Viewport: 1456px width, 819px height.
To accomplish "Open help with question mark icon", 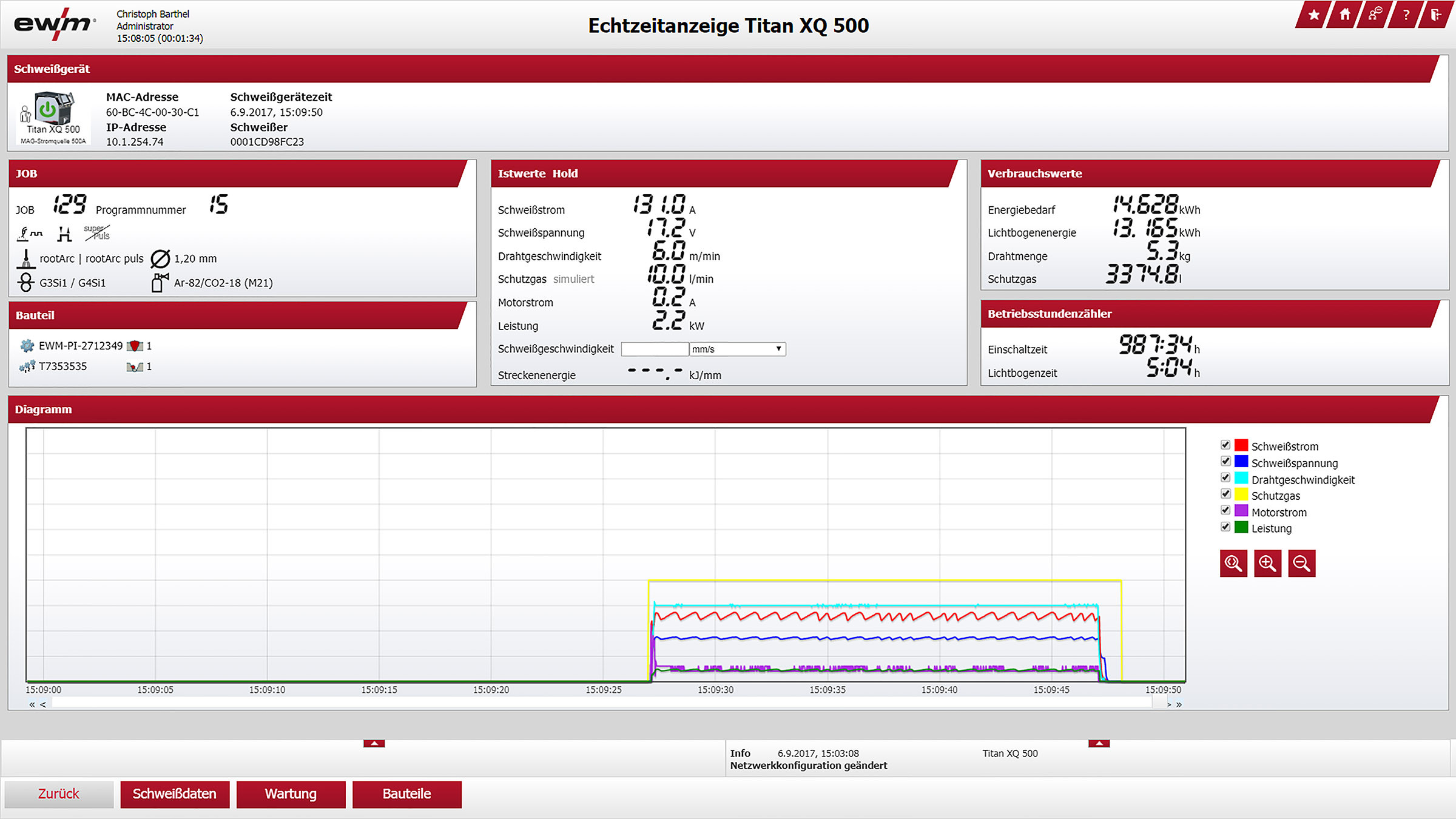I will click(x=1406, y=15).
